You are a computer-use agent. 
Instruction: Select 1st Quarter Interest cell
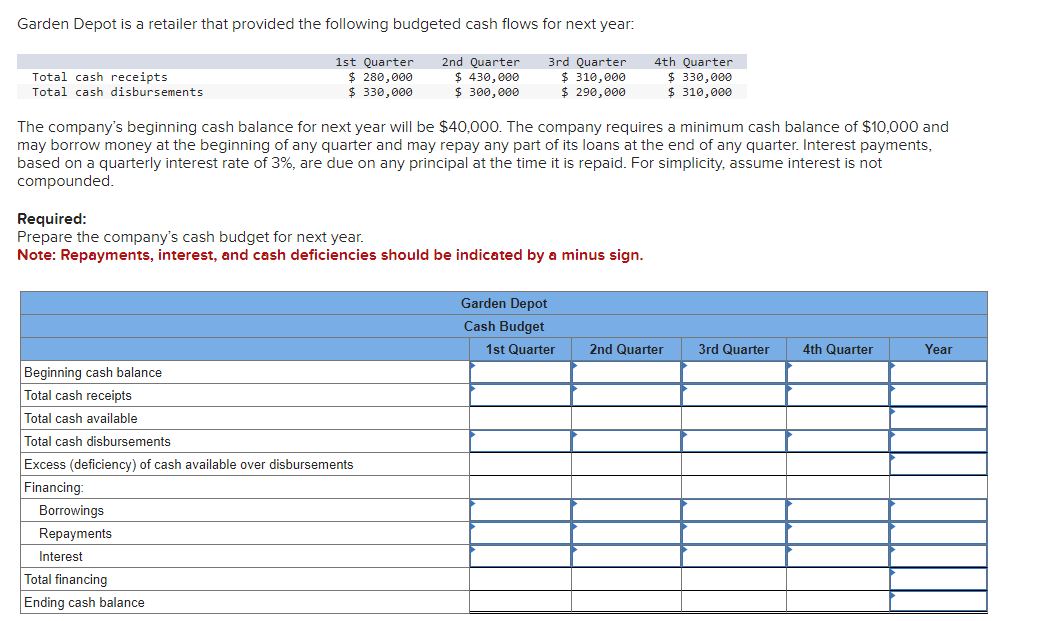(x=520, y=556)
